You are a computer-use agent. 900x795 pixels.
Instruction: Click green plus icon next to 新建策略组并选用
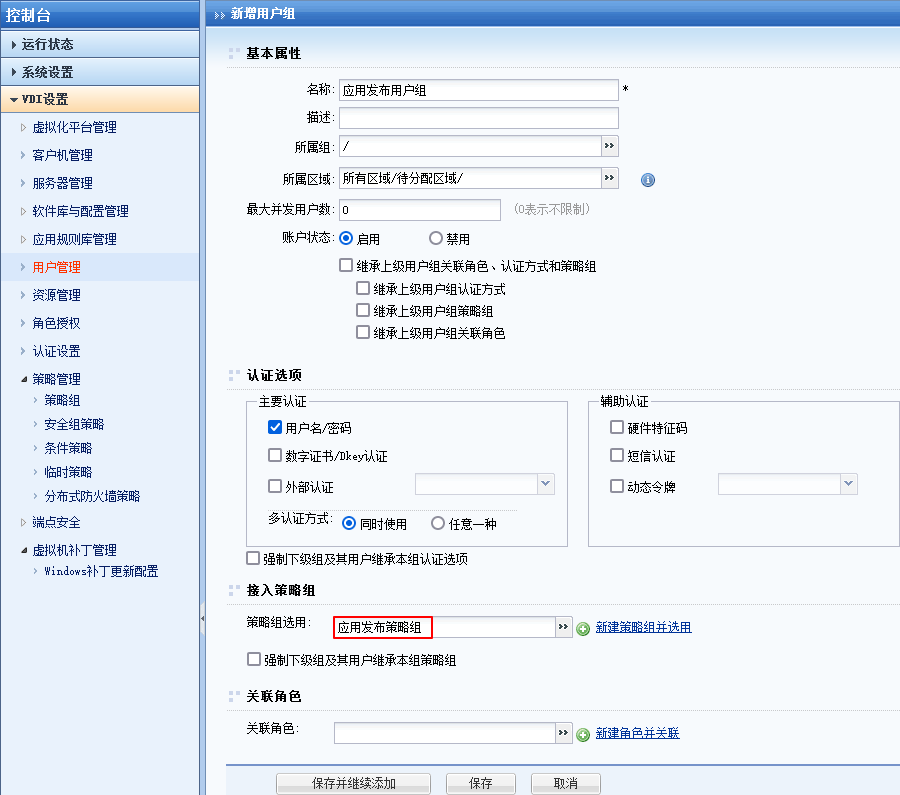(583, 628)
